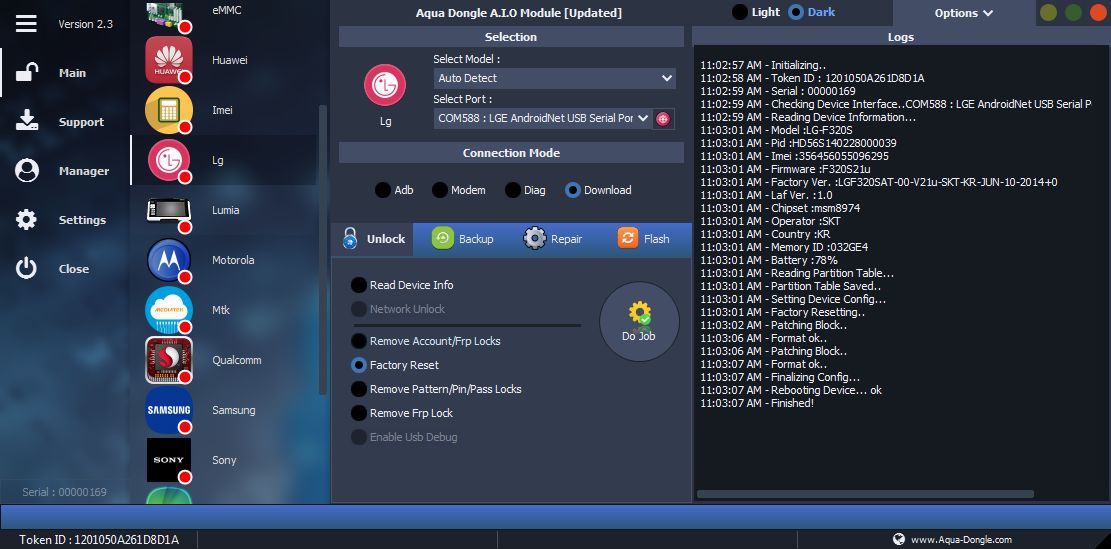Click the globe icon beside www.Aqua-Dongle.com
The image size is (1111, 549).
point(898,539)
